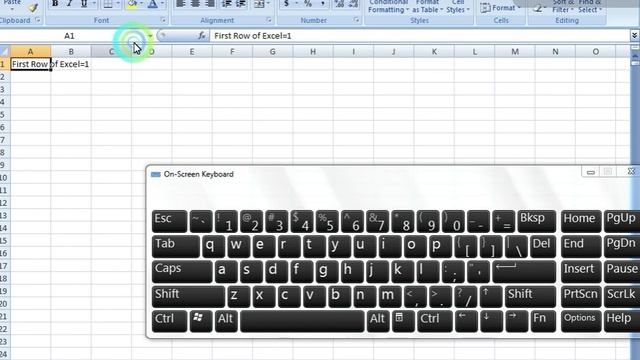Open Cell Styles dropdown
Image resolution: width=640 pixels, height=360 pixels.
coord(458,7)
